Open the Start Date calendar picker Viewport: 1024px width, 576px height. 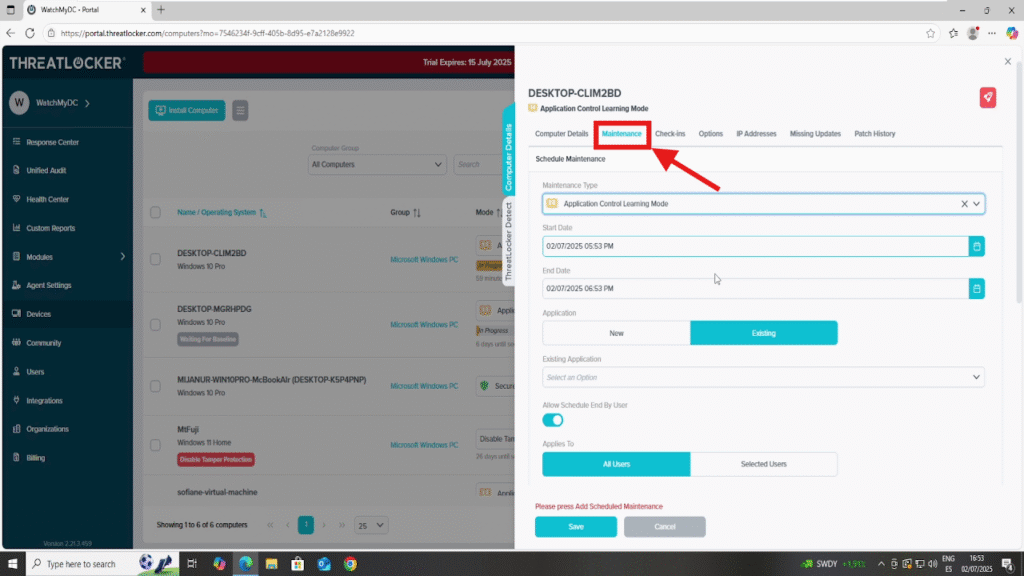[x=976, y=246]
